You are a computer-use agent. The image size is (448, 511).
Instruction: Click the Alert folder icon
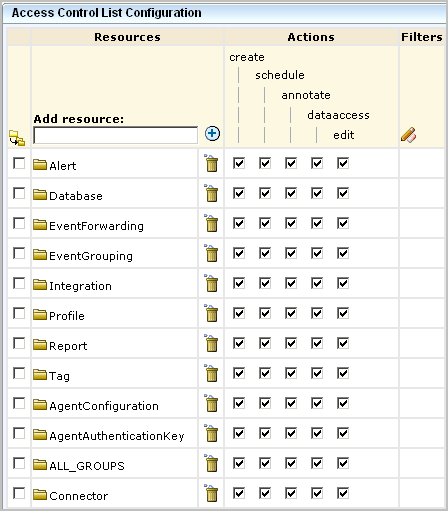tap(40, 164)
